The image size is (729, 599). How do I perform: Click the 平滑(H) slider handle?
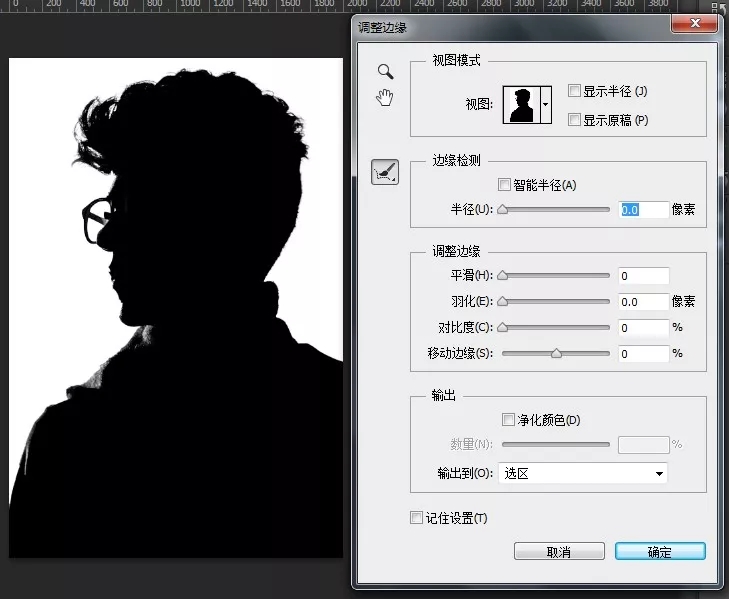tap(502, 275)
